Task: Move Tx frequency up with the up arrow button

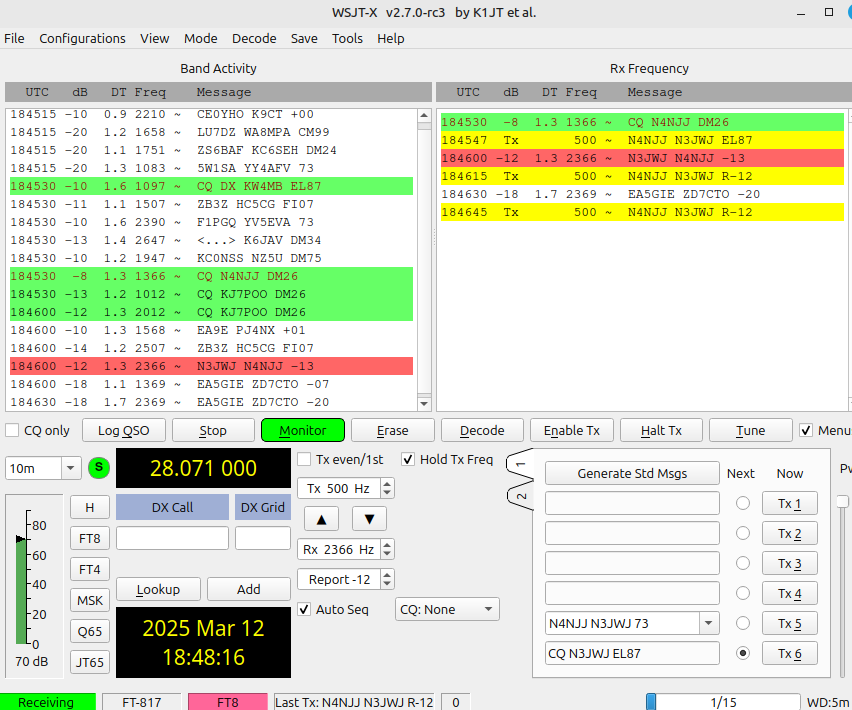Action: 321,519
